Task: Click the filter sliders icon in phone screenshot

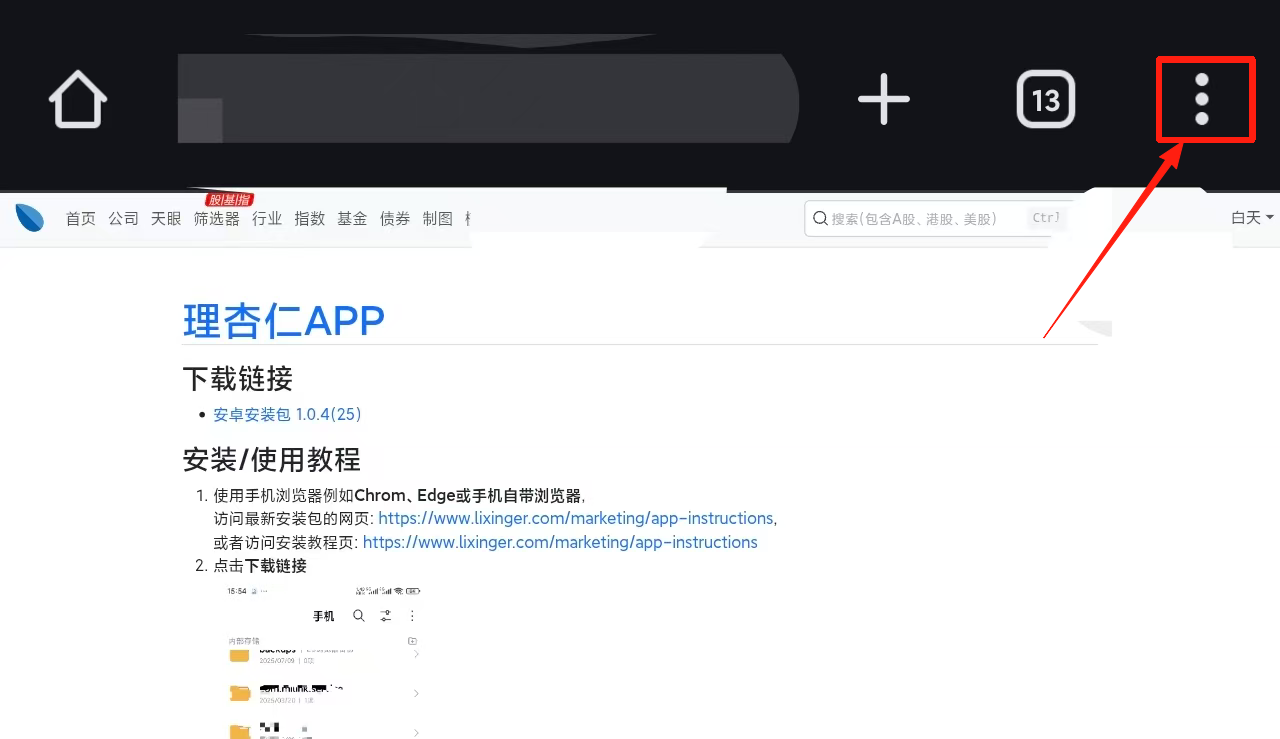Action: 385,616
